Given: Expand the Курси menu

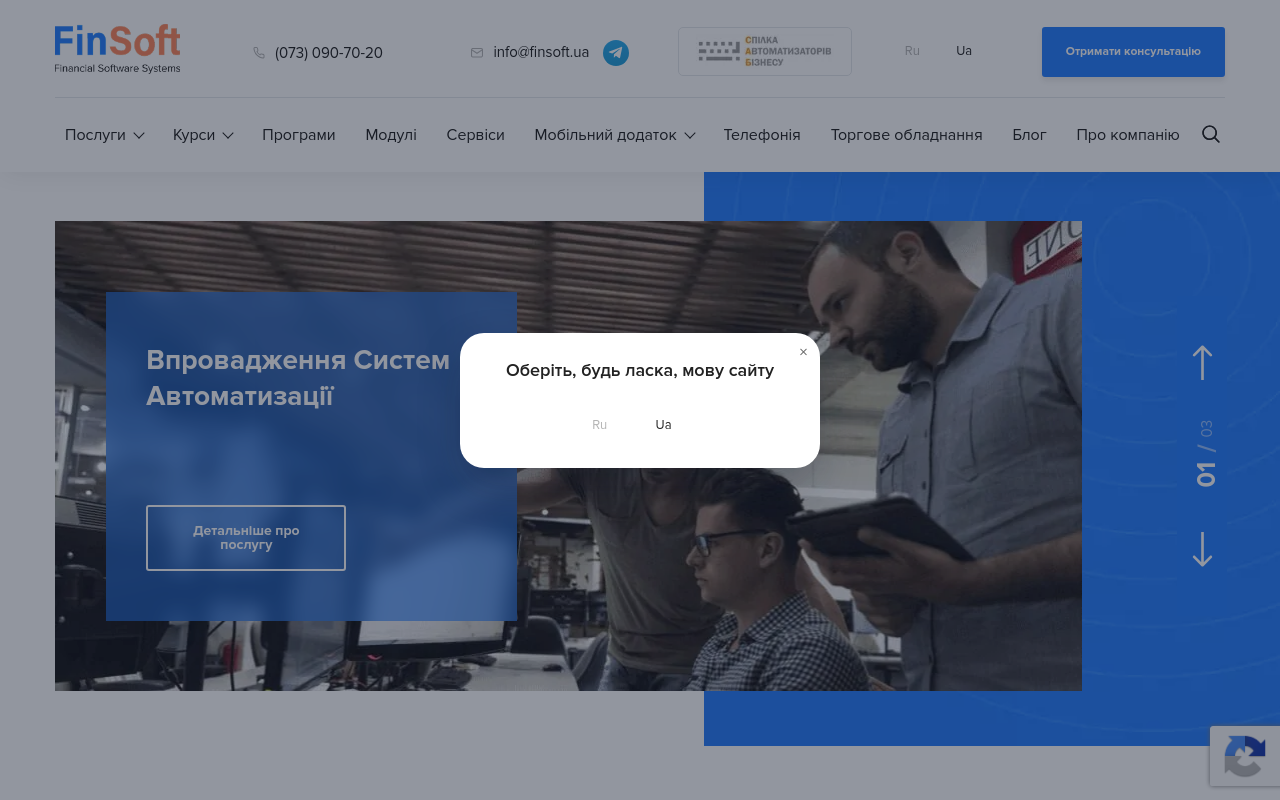Looking at the screenshot, I should (203, 135).
